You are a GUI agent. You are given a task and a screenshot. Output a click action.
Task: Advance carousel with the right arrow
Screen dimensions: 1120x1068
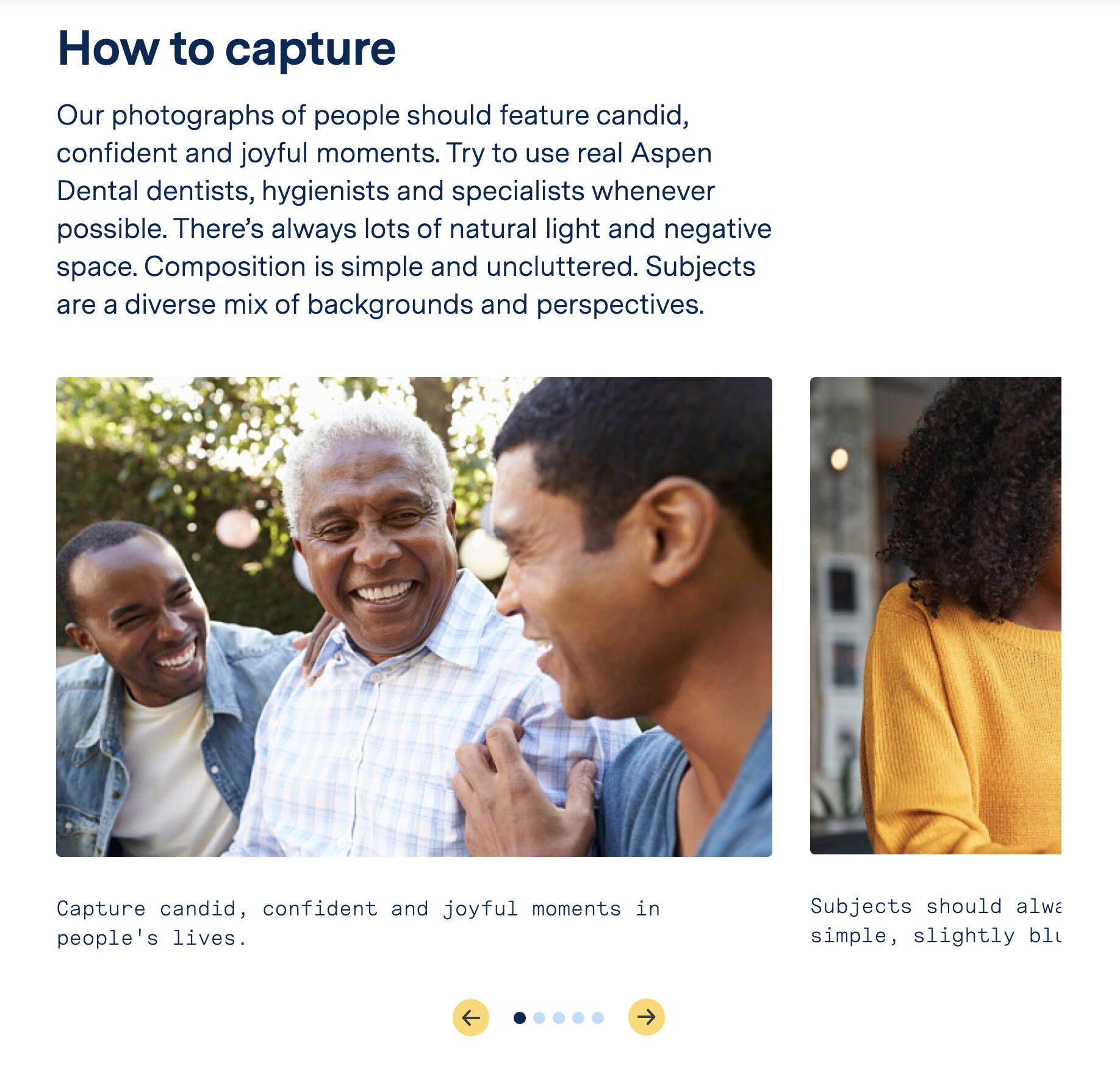tap(646, 1017)
